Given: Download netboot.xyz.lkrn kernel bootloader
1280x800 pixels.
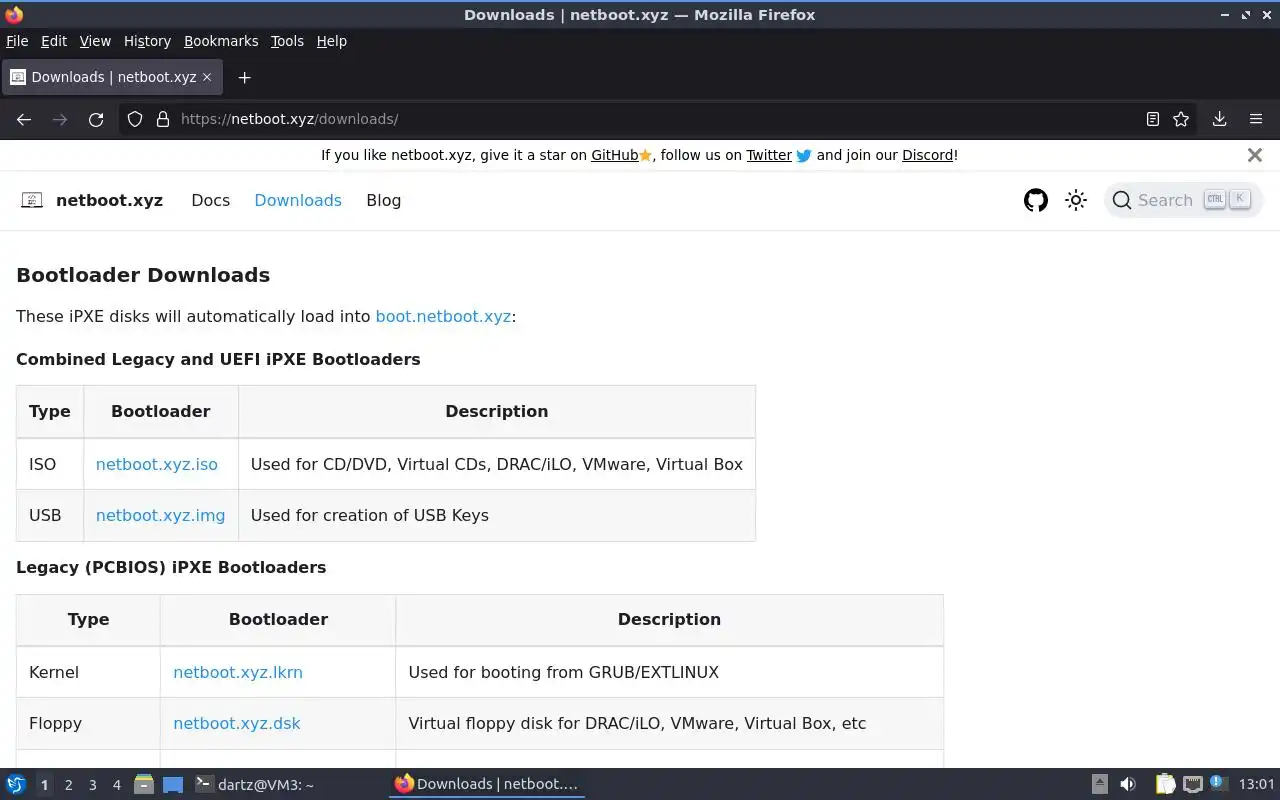Looking at the screenshot, I should (x=238, y=672).
